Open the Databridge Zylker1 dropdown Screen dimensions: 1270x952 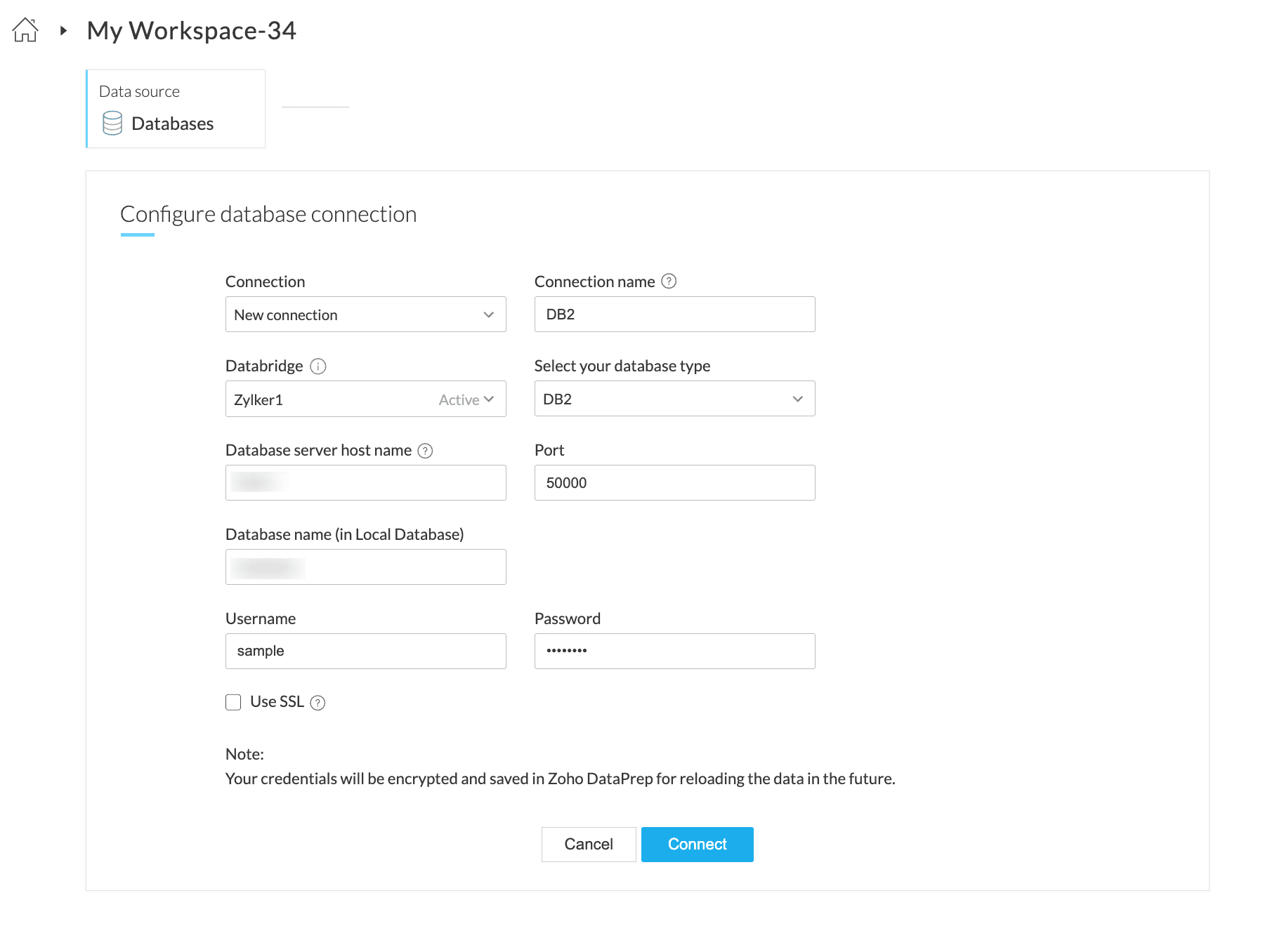[x=365, y=399]
